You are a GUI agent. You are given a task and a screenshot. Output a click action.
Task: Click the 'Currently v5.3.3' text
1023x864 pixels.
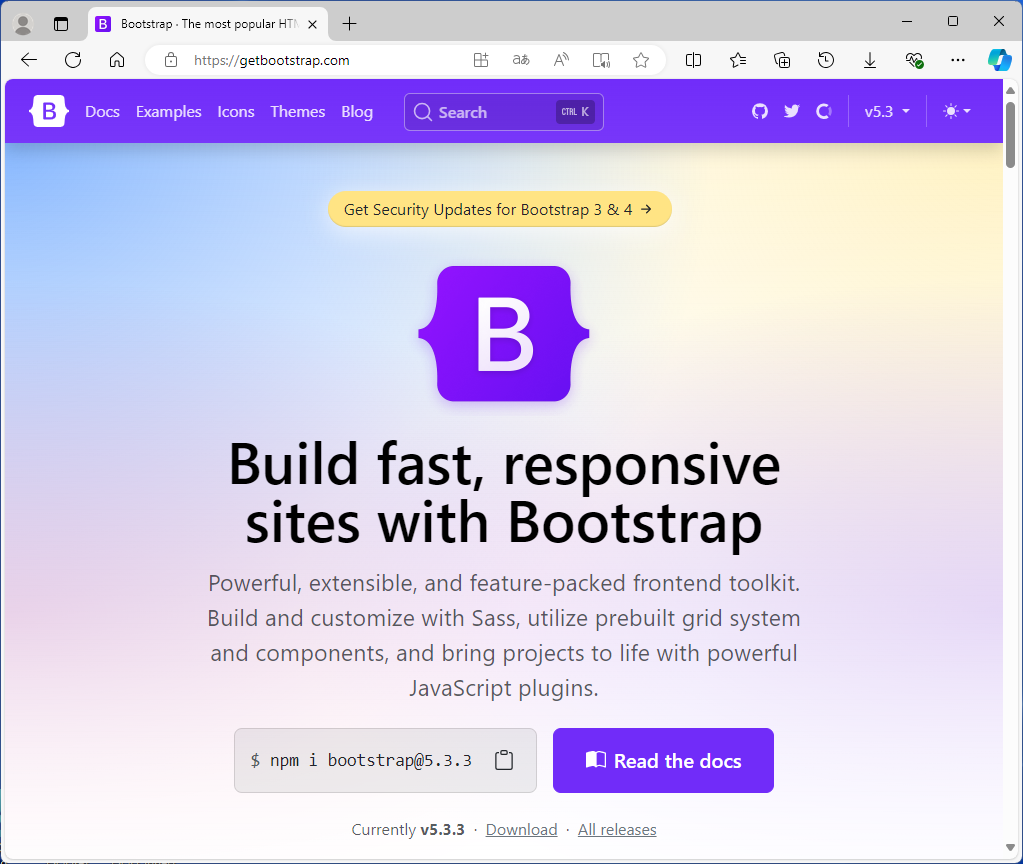408,829
